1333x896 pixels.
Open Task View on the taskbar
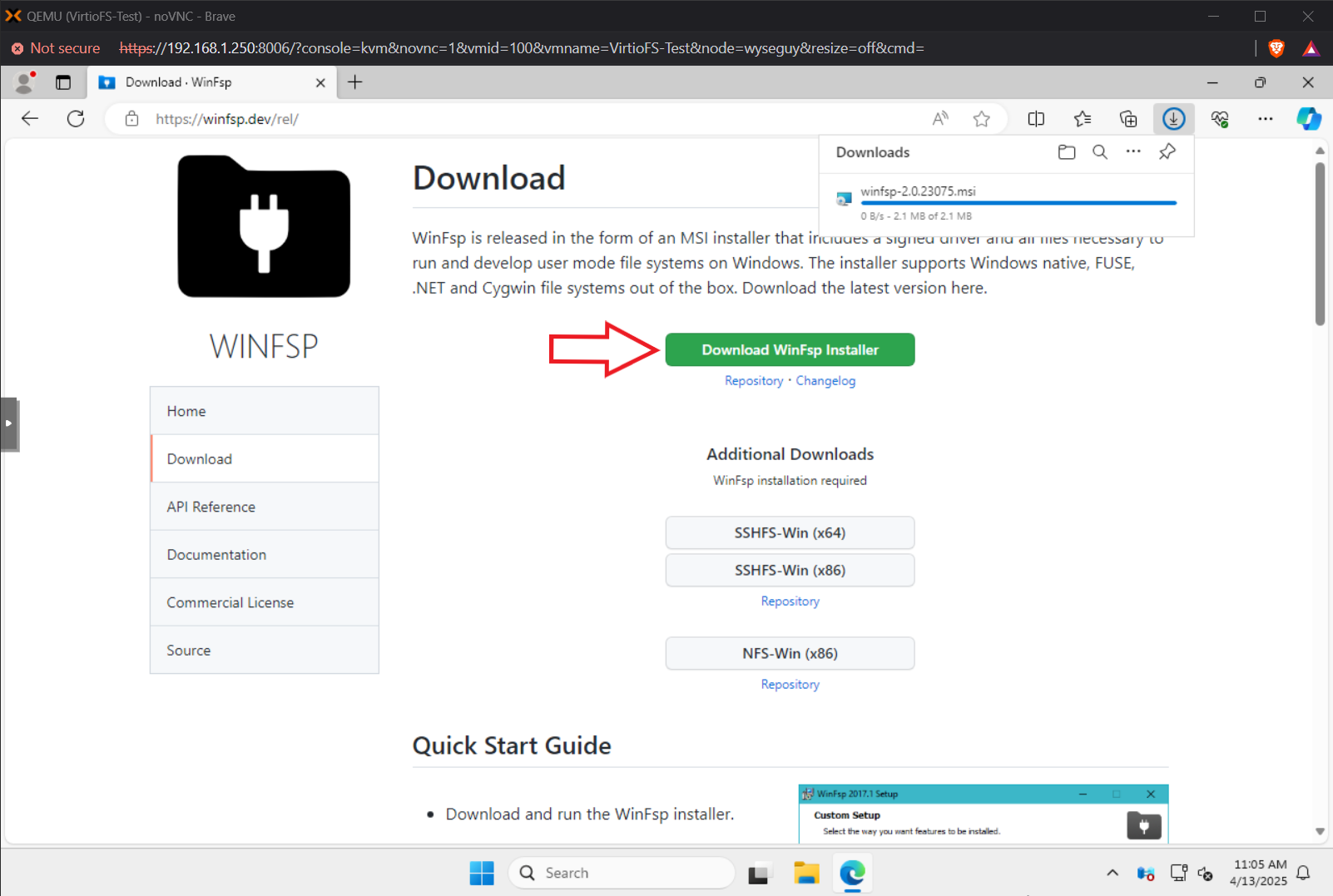[x=758, y=874]
